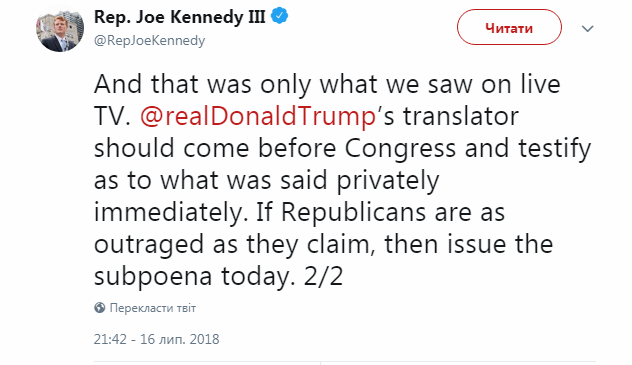632x365 pixels.
Task: Click the 2/2 marker ending the tweet
Action: click(323, 276)
